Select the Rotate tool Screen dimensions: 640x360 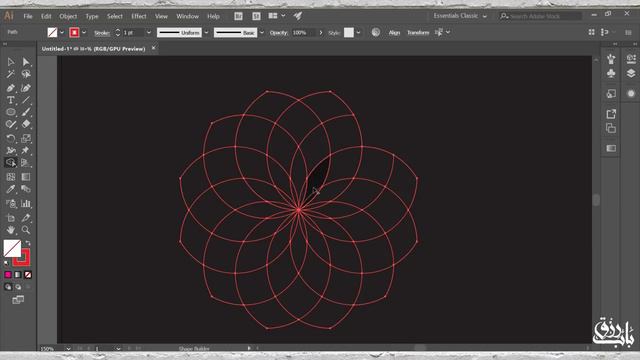point(11,138)
